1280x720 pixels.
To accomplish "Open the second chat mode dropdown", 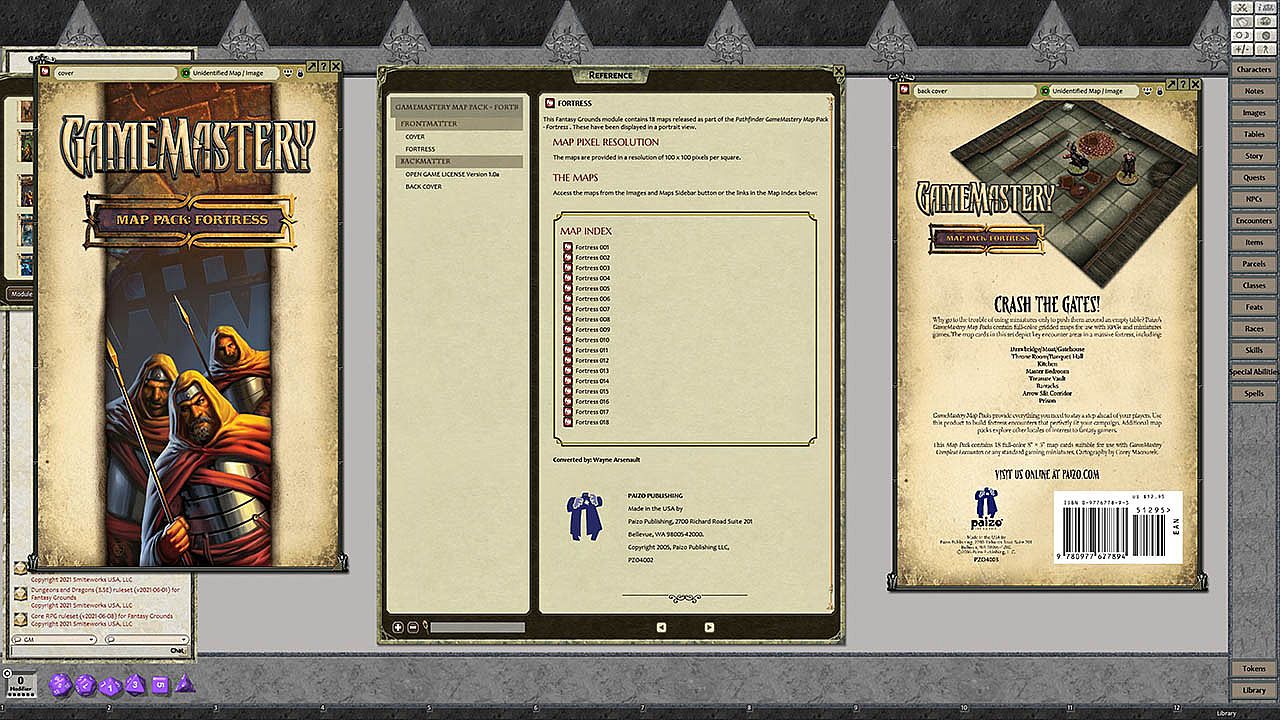I will pos(146,639).
